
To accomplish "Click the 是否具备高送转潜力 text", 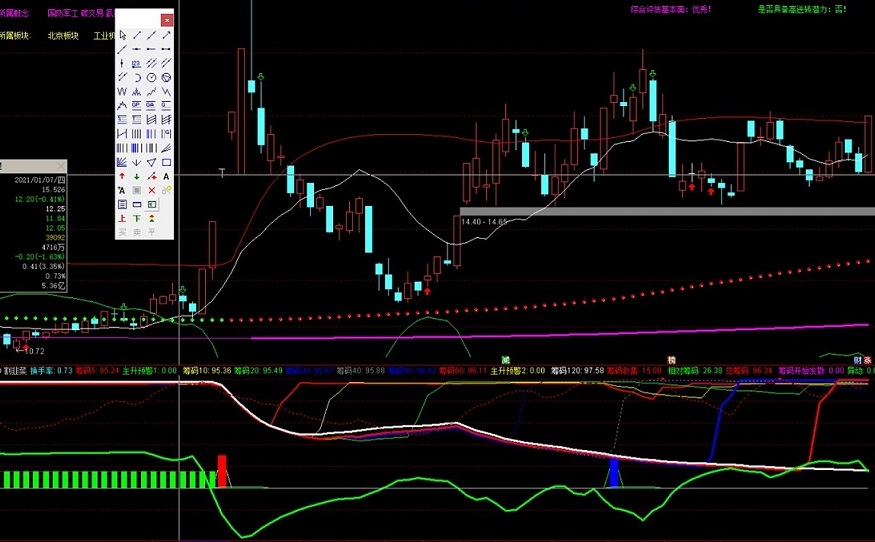I will (802, 9).
